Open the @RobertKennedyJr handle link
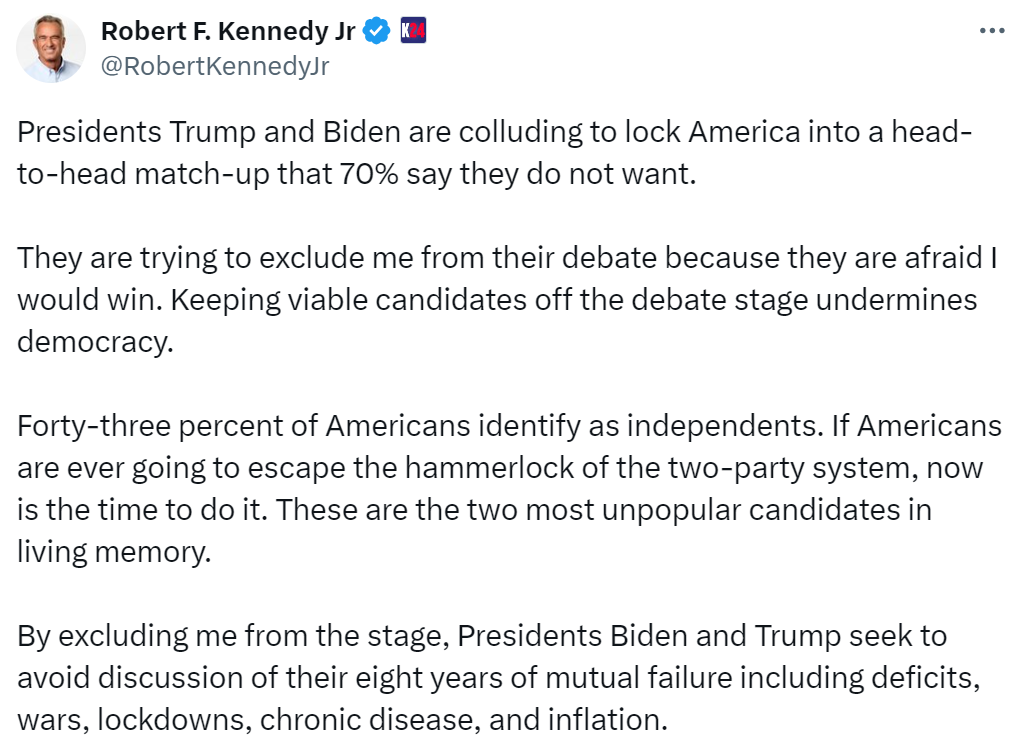Viewport: 1018px width, 752px height. (215, 66)
